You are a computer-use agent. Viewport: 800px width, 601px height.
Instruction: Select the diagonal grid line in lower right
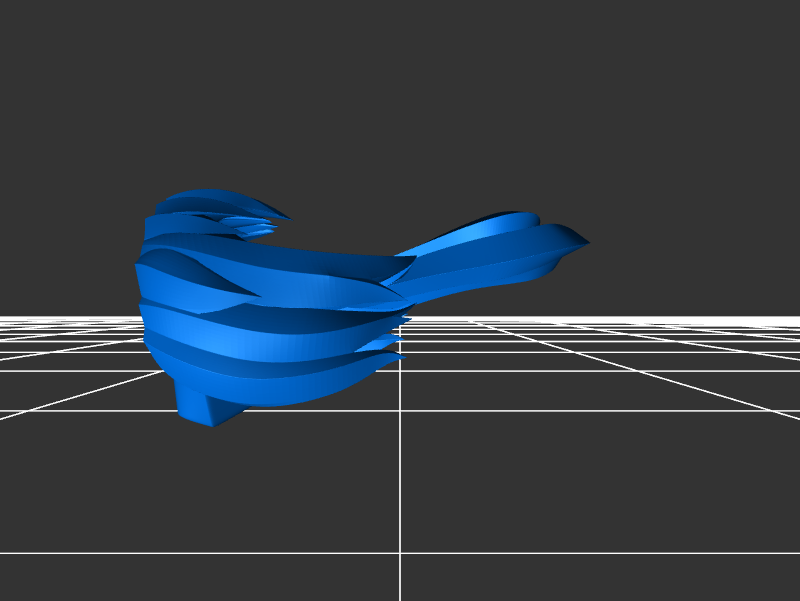[x=700, y=388]
